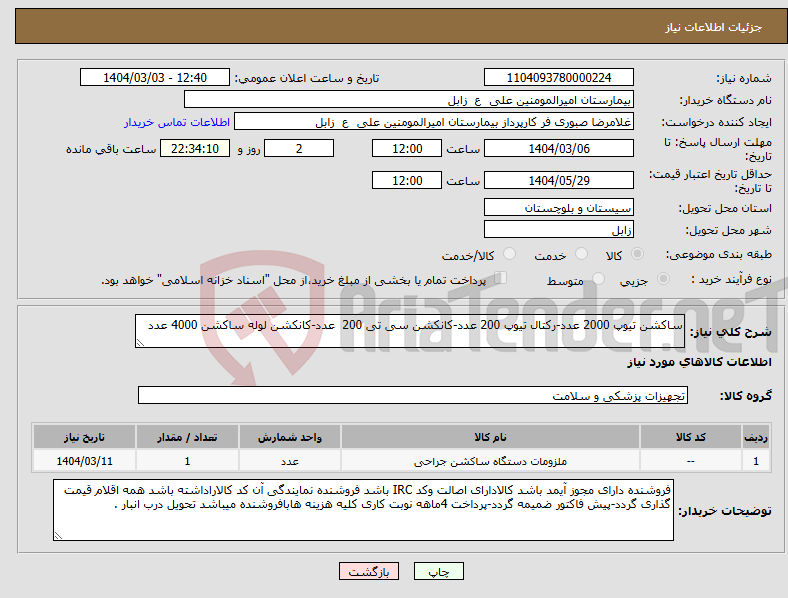This screenshot has width=788, height=598.
Task: Select the کالا radio button
Action: [637, 254]
